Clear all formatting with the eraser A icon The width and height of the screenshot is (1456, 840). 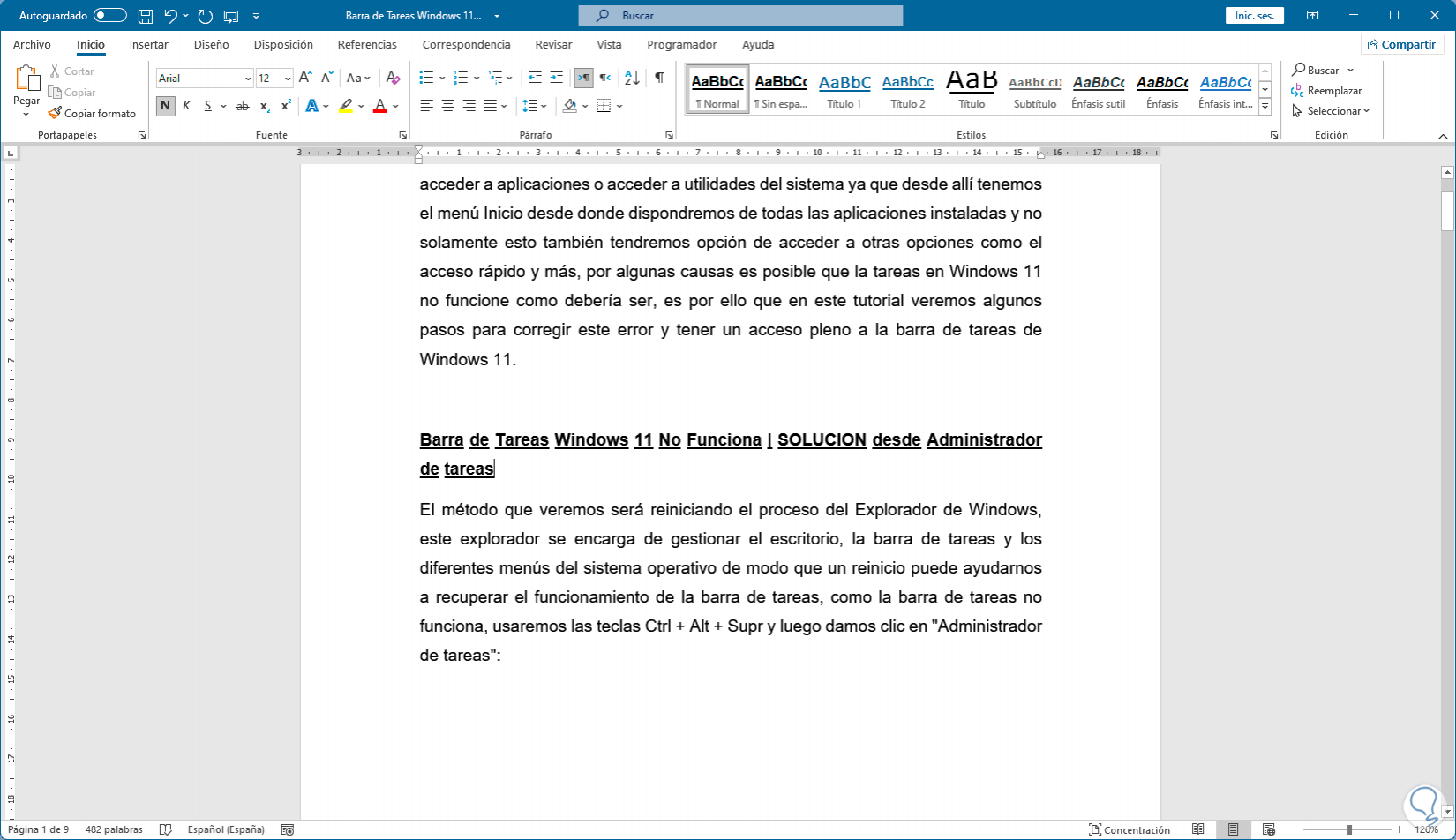394,78
